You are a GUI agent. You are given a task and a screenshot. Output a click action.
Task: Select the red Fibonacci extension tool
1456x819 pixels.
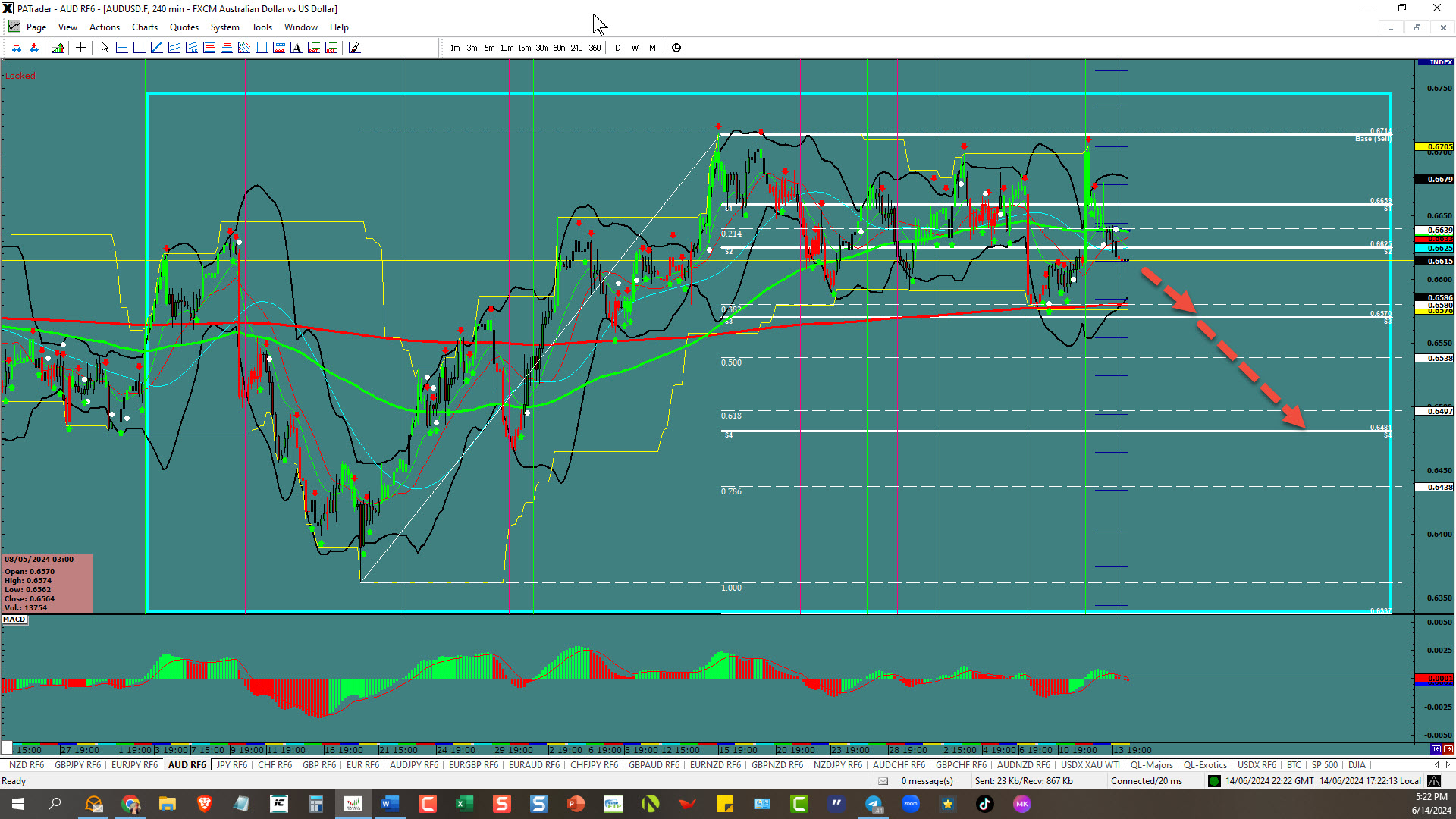226,48
